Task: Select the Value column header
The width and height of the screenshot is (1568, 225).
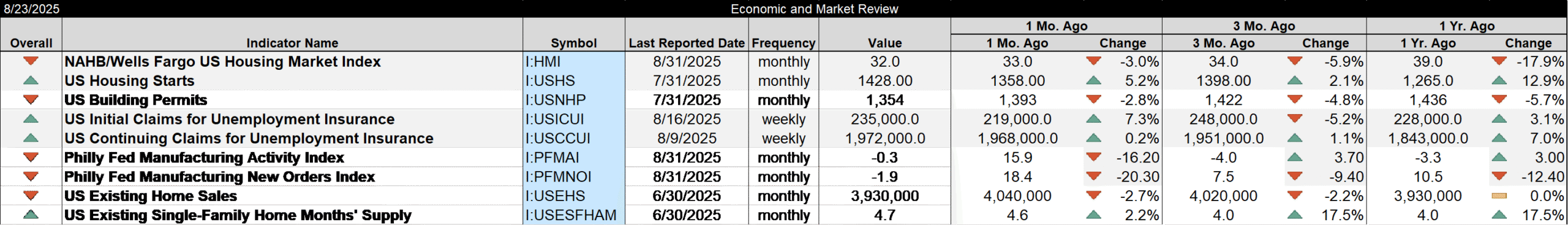Action: (884, 43)
